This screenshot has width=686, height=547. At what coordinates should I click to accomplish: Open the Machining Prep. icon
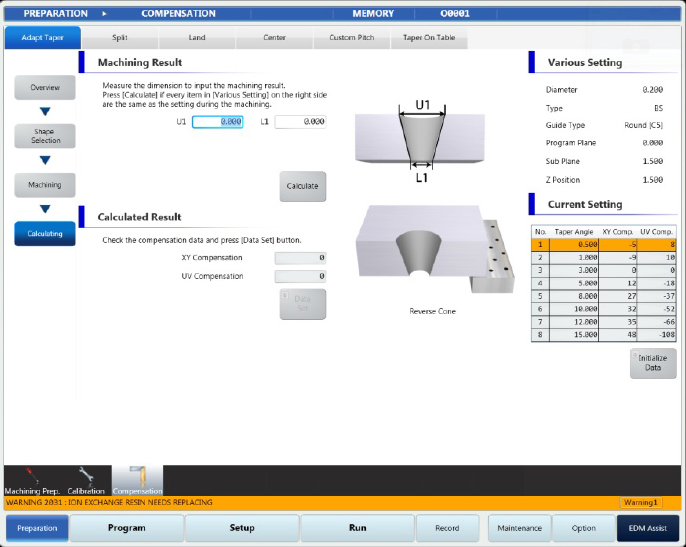tap(31, 480)
